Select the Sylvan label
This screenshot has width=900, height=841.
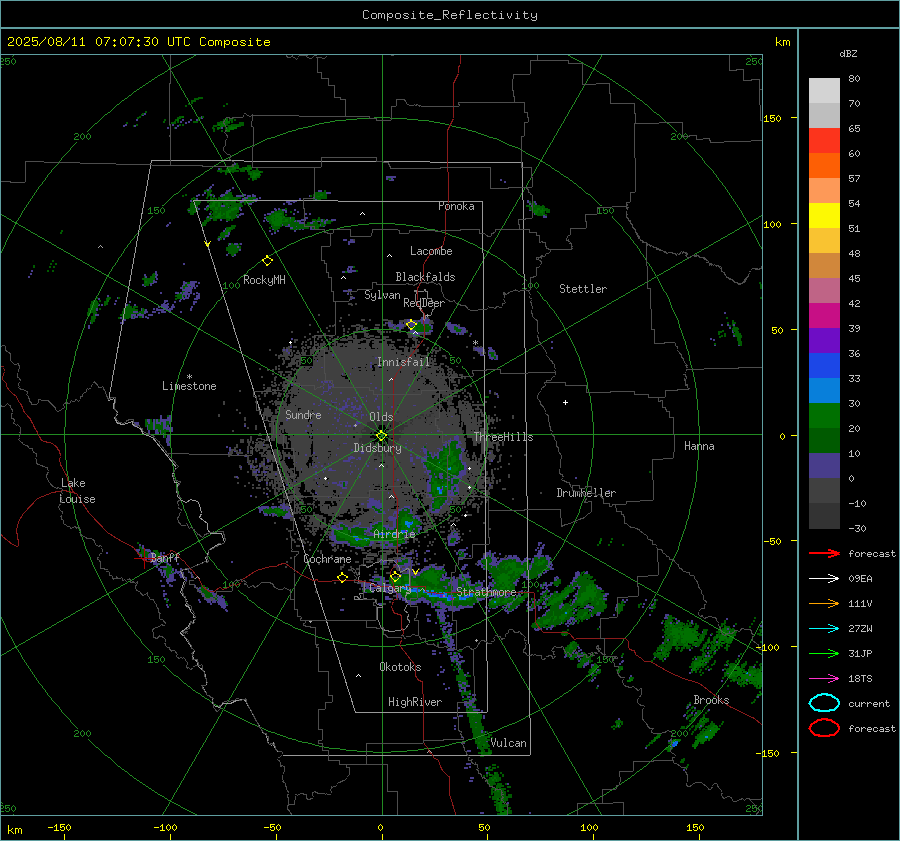[x=382, y=295]
